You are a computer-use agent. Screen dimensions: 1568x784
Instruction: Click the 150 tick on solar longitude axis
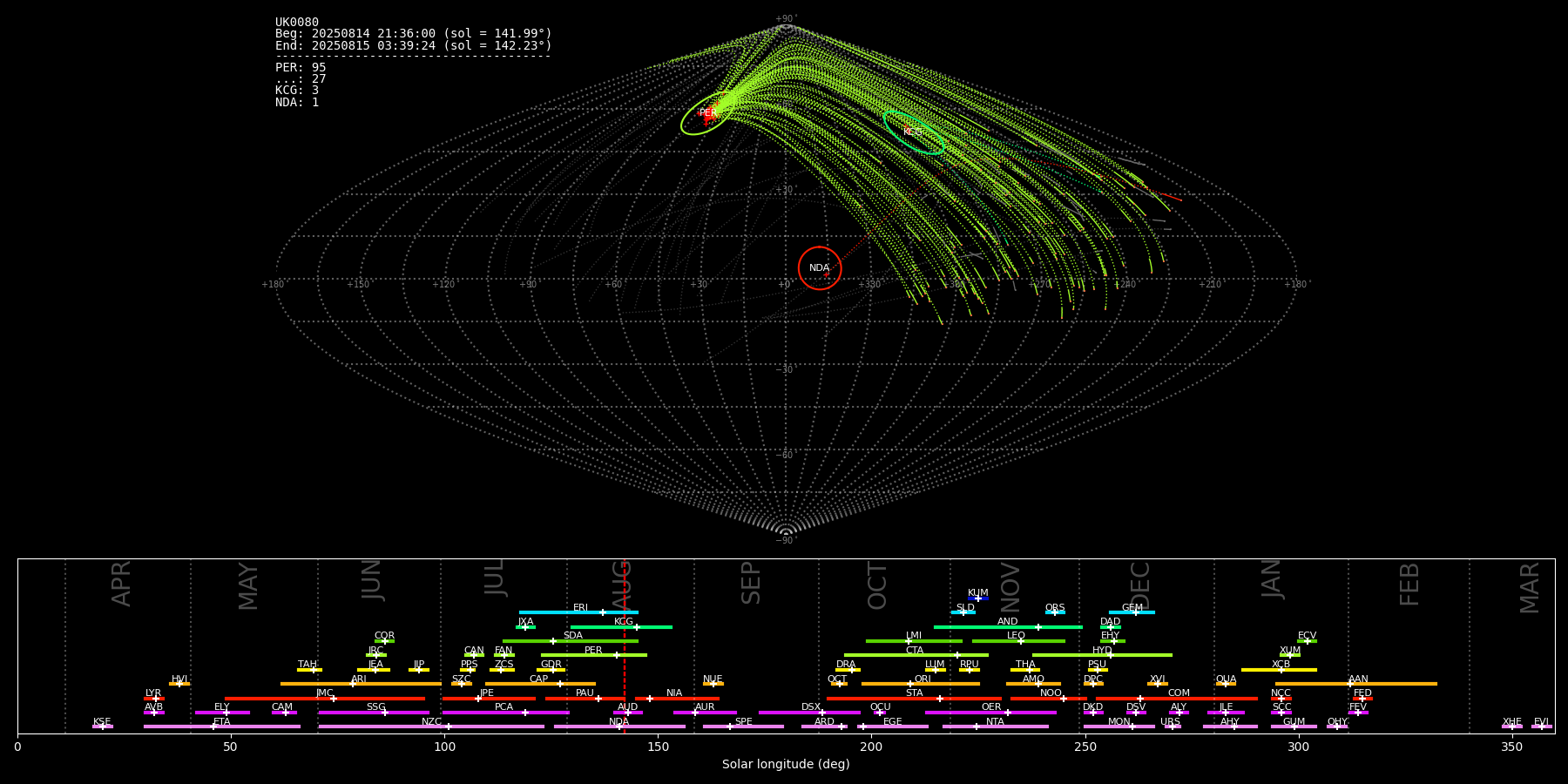[x=658, y=747]
